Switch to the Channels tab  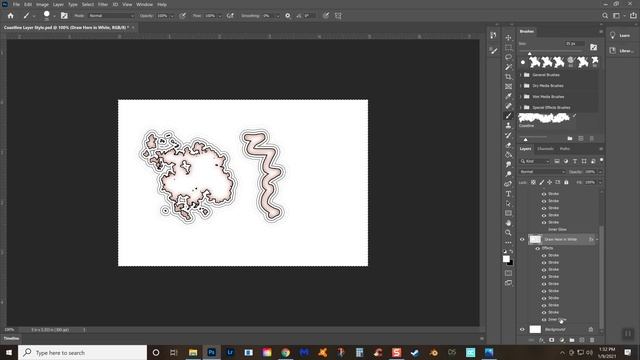545,149
